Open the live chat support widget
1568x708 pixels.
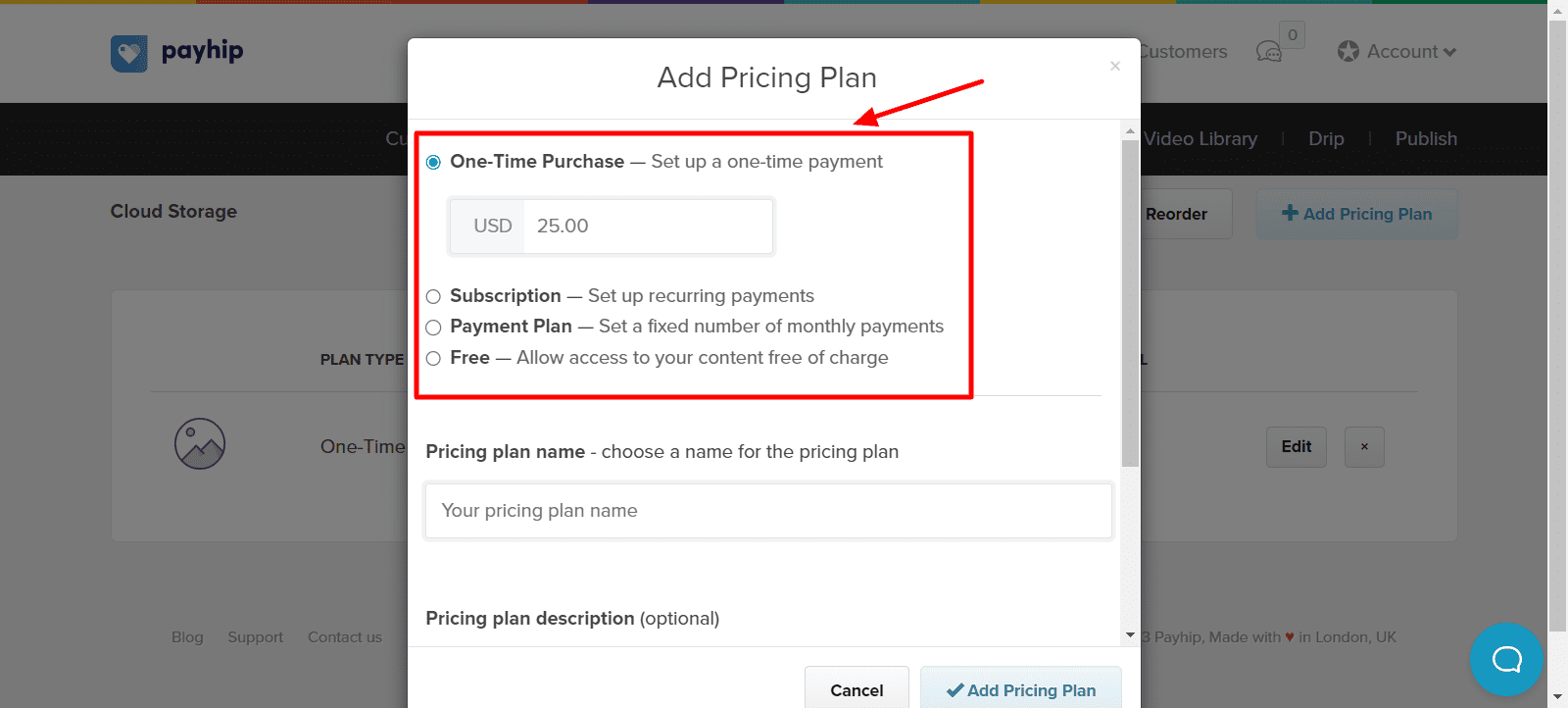click(1506, 659)
